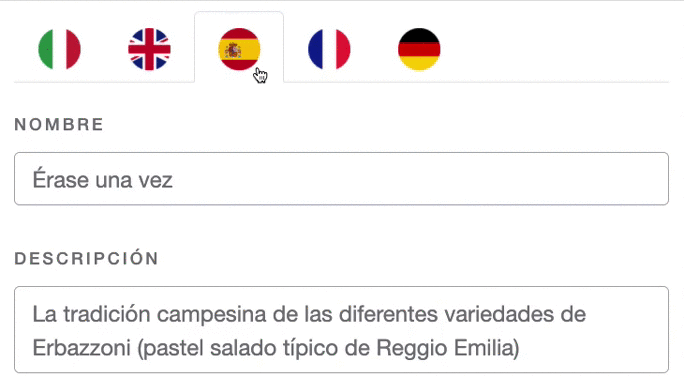Click 'pastel salado' in the description text
684x392 pixels.
click(211, 348)
